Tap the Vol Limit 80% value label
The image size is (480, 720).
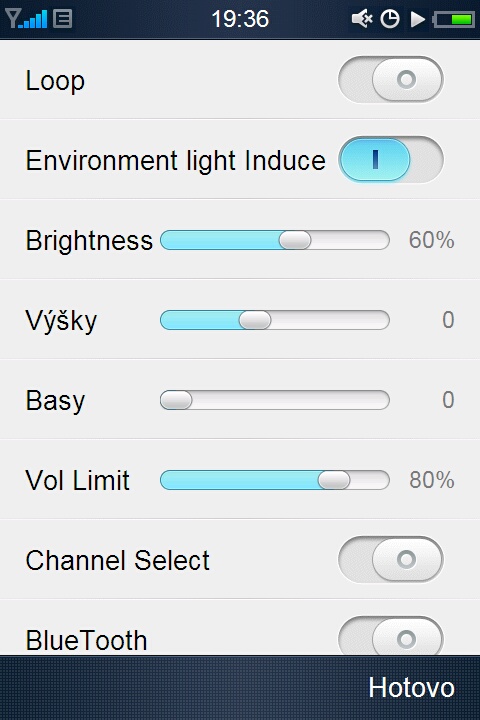click(x=431, y=480)
